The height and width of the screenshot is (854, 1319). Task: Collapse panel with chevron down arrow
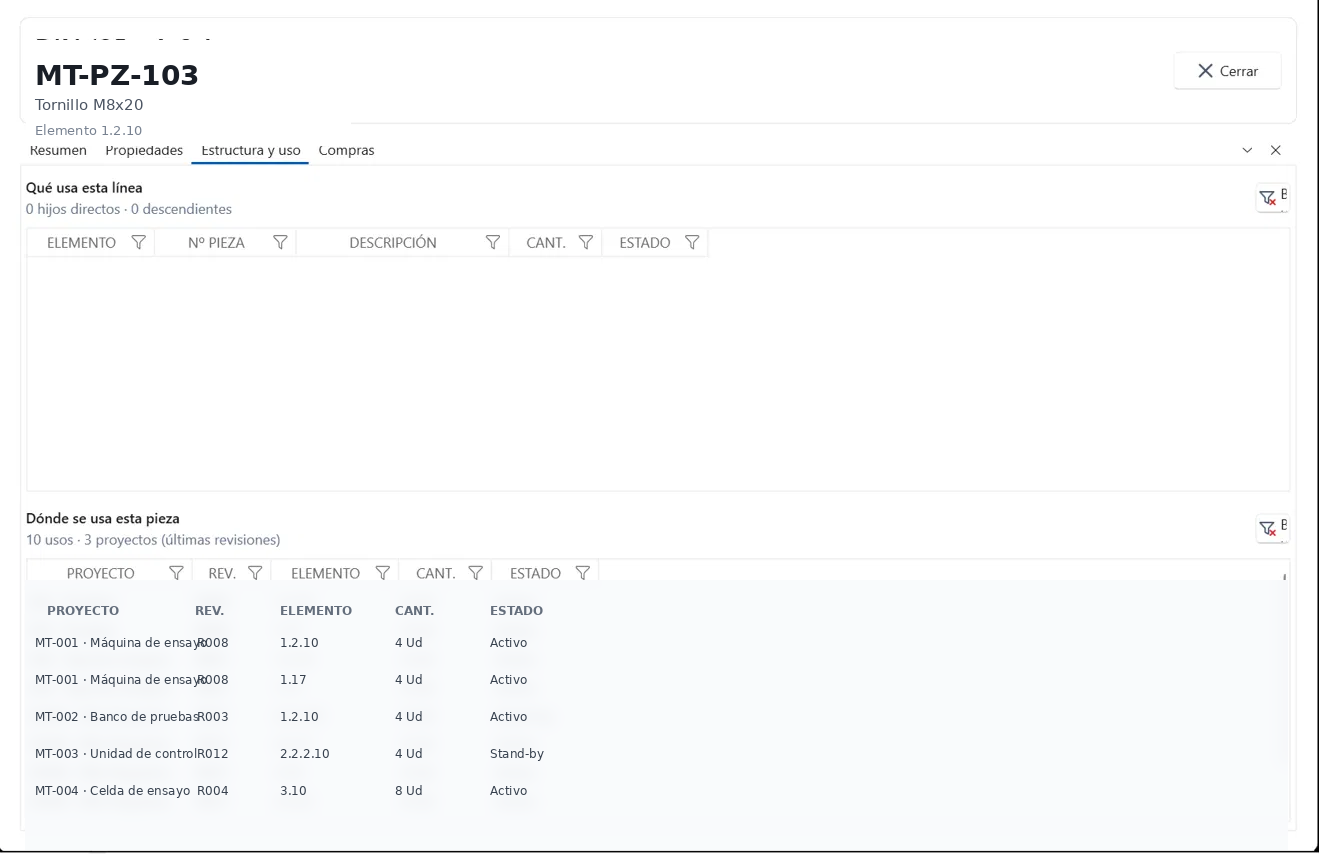(1247, 150)
